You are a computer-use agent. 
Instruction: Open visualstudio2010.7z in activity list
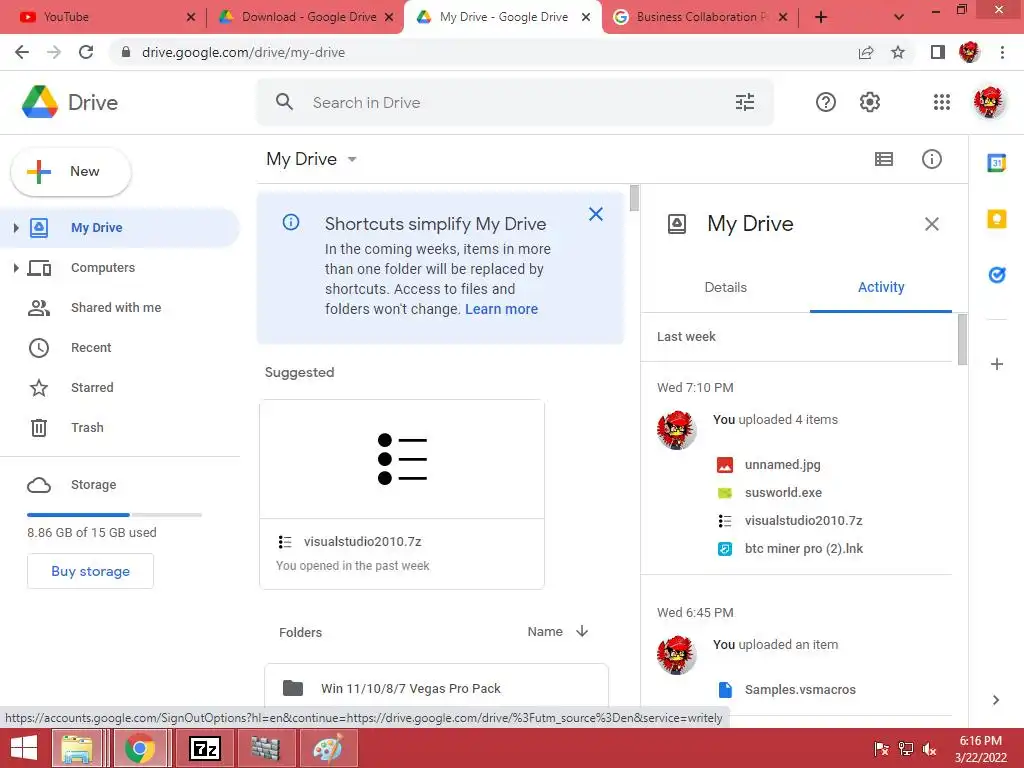coord(803,520)
